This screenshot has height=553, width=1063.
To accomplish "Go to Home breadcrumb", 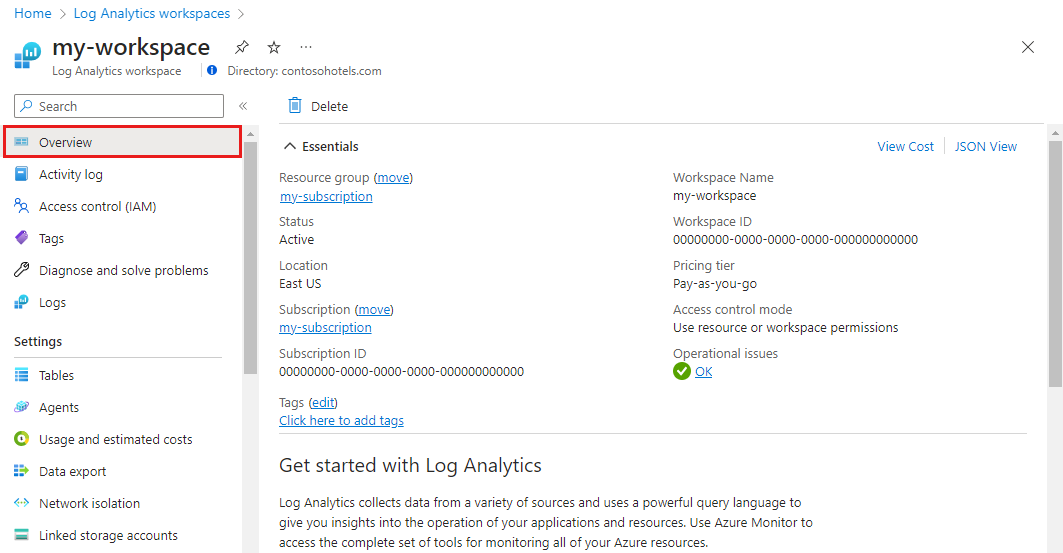I will 33,13.
